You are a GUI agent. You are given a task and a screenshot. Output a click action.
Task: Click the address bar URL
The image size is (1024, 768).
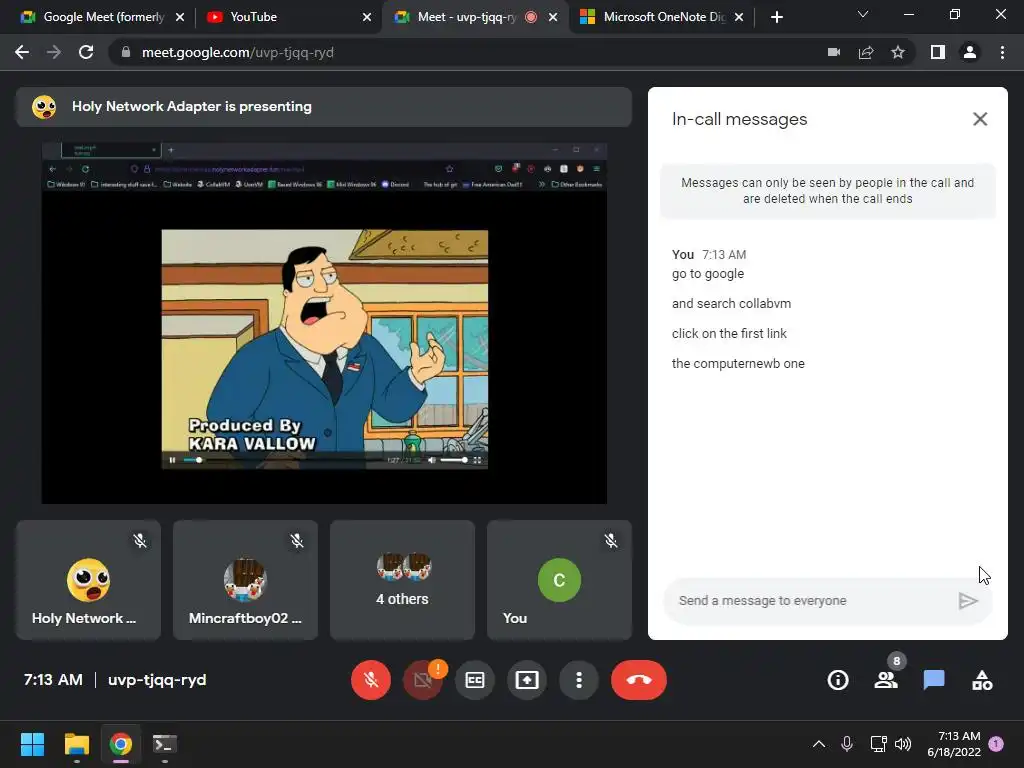coord(238,52)
